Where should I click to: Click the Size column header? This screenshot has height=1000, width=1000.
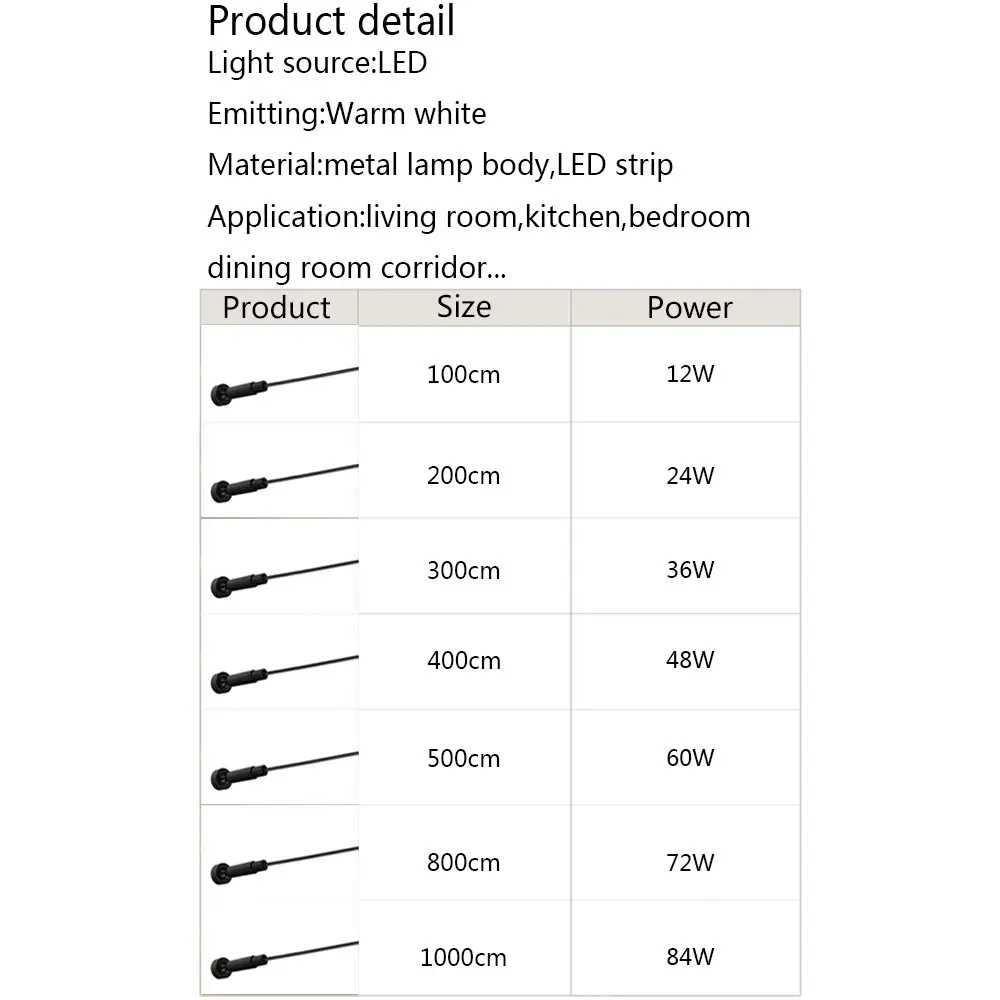coord(464,306)
